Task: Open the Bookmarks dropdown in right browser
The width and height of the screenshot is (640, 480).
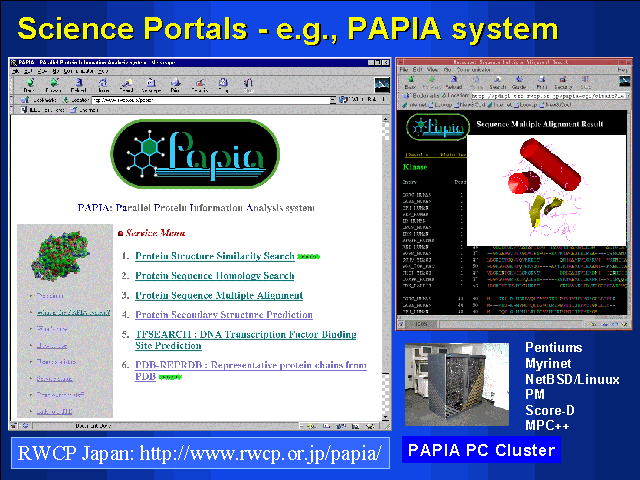Action: coord(421,97)
